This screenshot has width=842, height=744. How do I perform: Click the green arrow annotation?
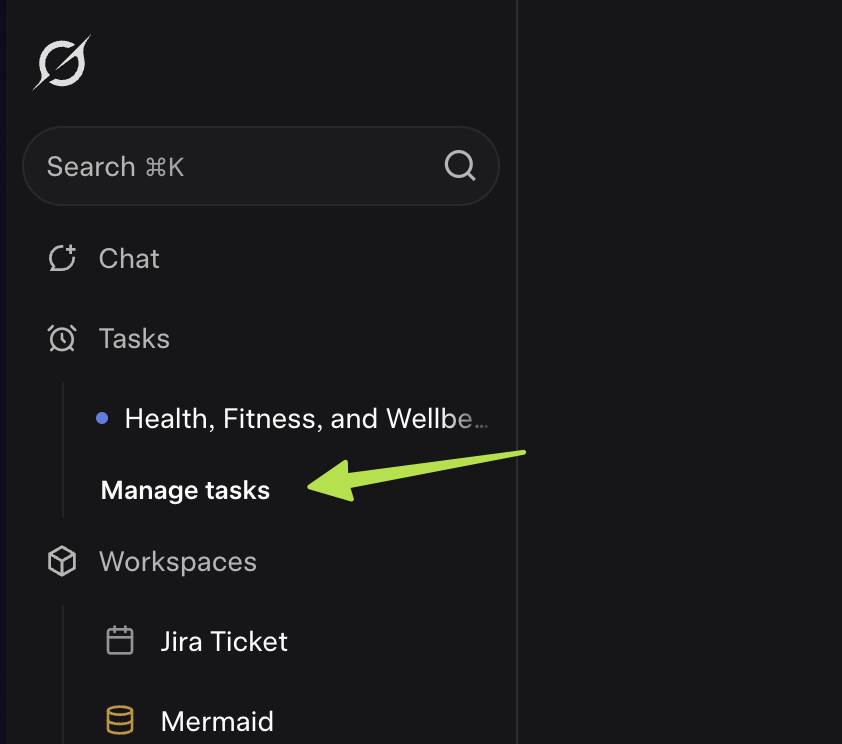pyautogui.click(x=416, y=475)
